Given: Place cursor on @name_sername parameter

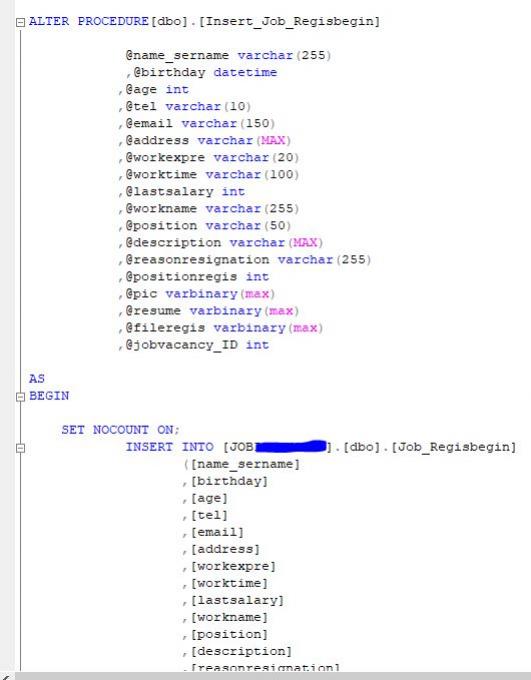Looking at the screenshot, I should (177, 56).
